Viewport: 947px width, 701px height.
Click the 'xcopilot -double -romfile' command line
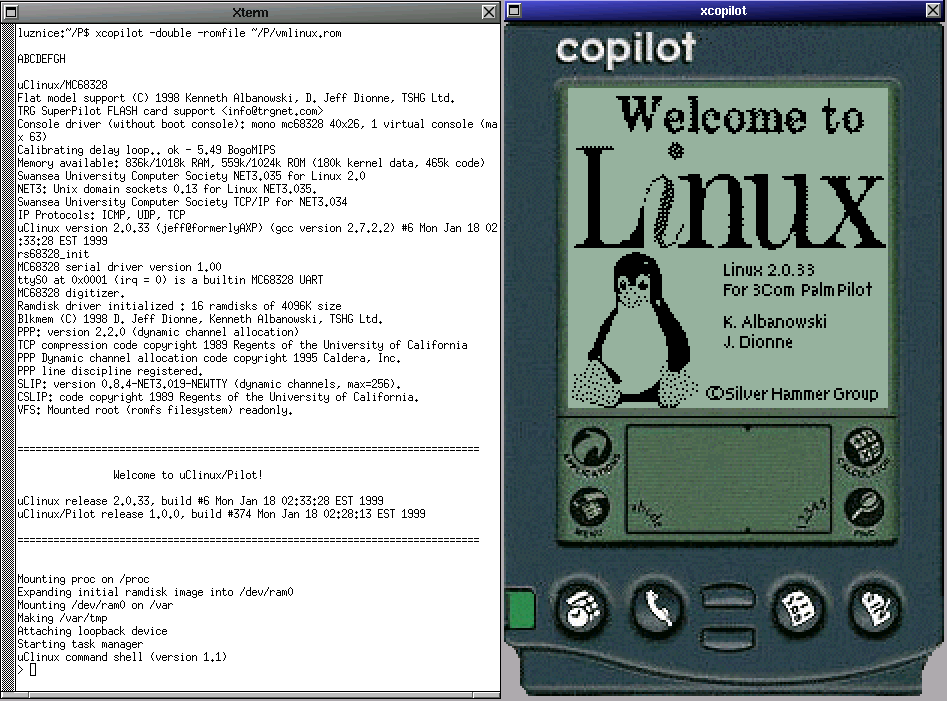click(x=179, y=33)
